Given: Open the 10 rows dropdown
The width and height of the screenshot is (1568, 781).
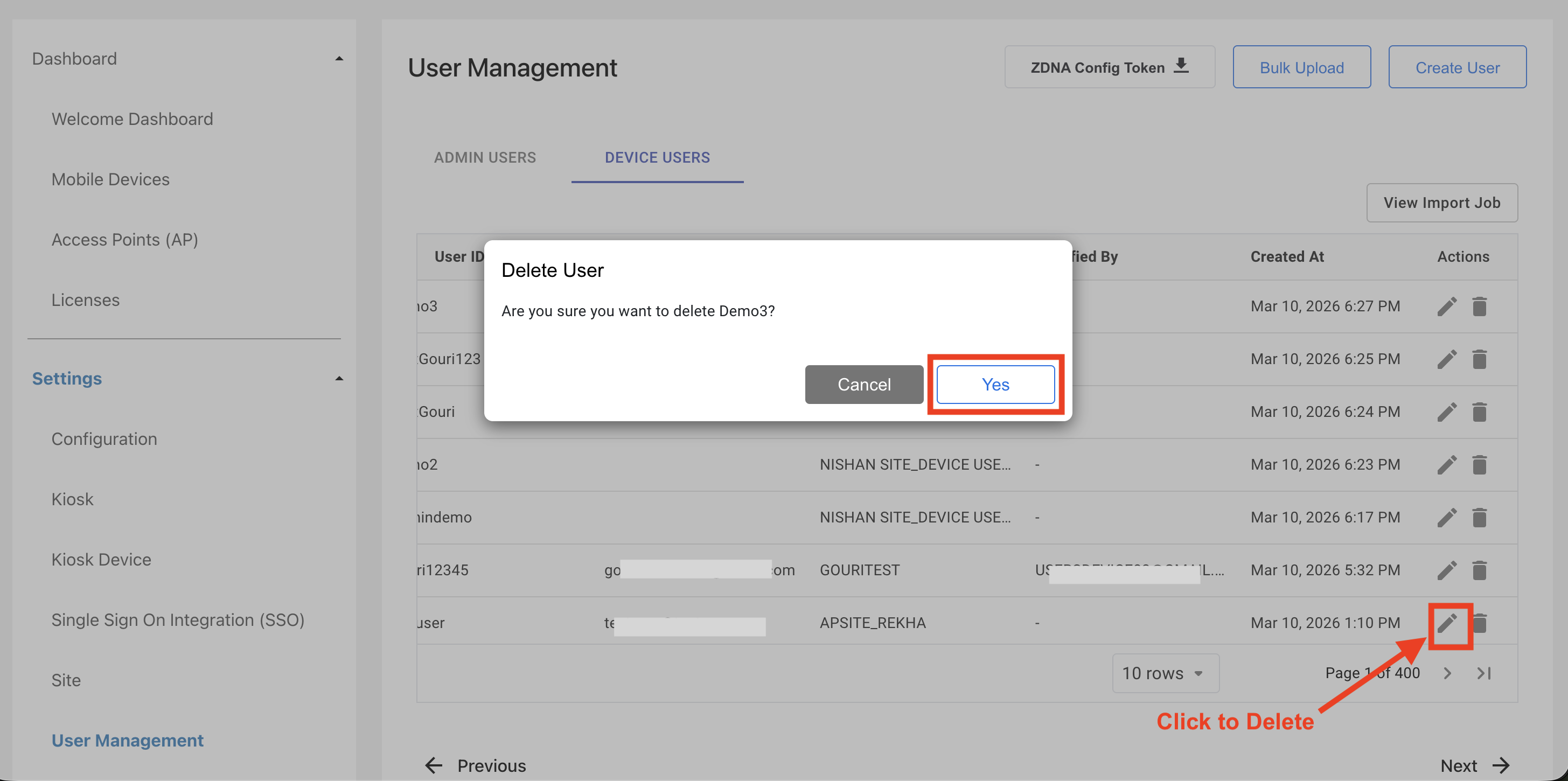Looking at the screenshot, I should (x=1165, y=673).
